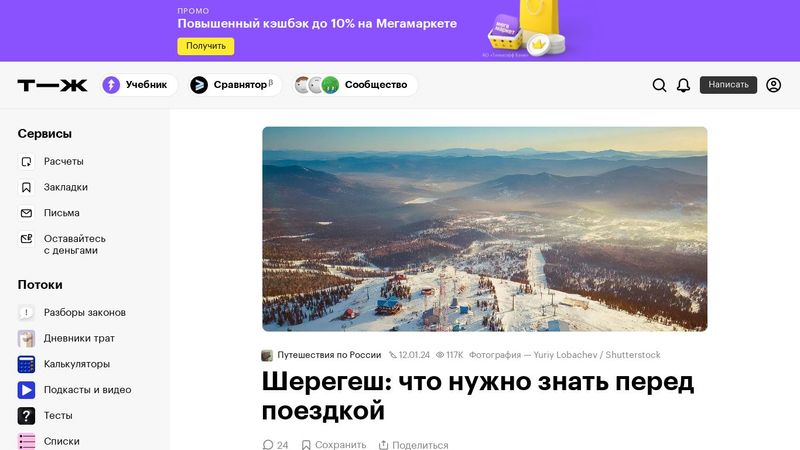Go to the Т—Ж home logo
Viewport: 800px width, 450px height.
53,85
